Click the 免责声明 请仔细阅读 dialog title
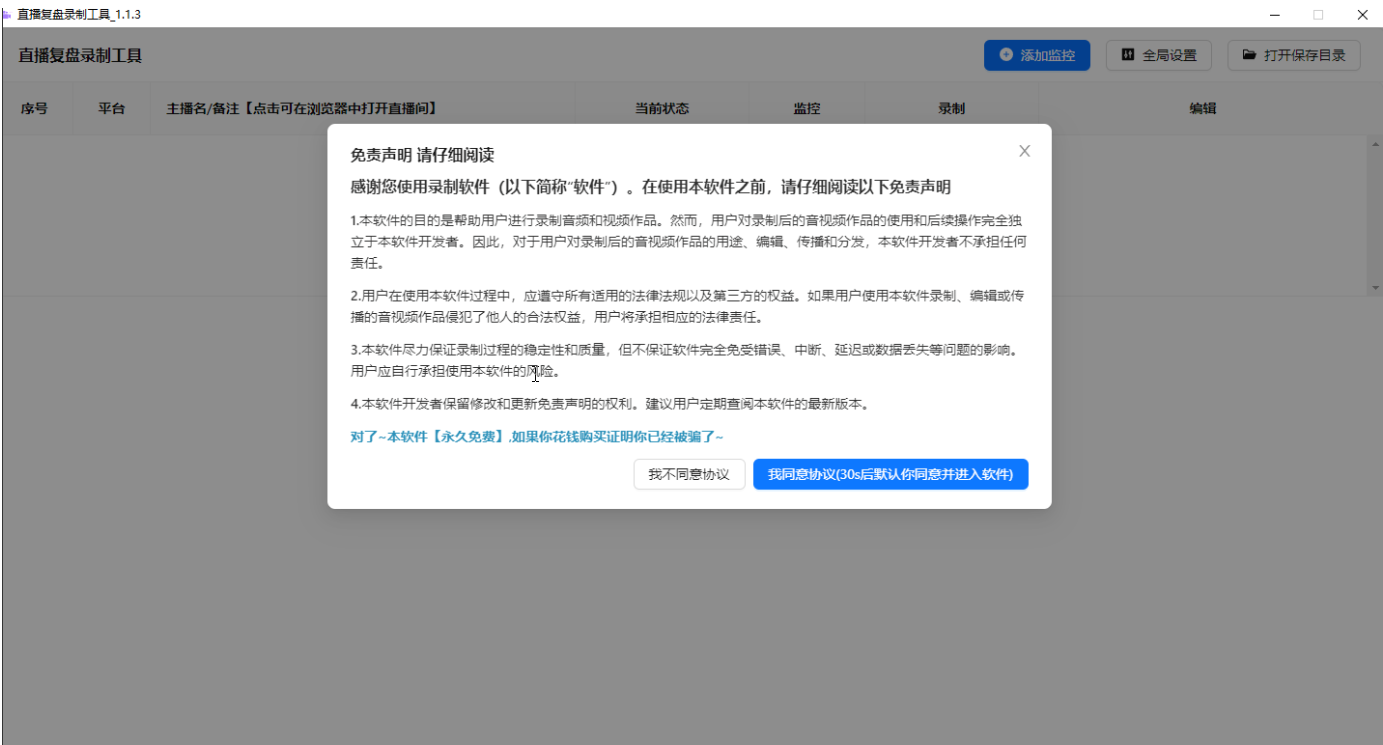Image resolution: width=1383 pixels, height=745 pixels. coord(422,155)
